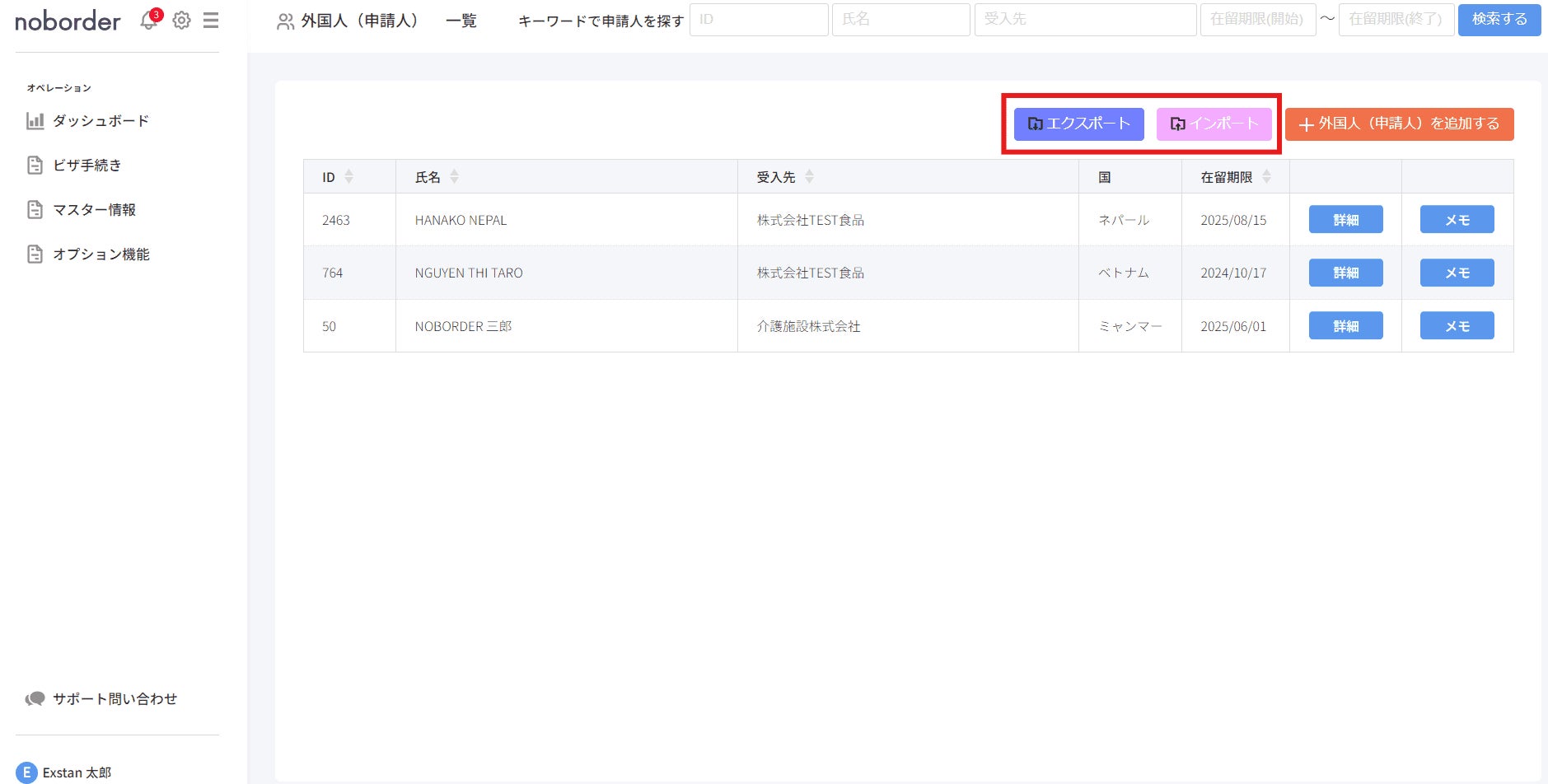
Task: Open 詳細 for NOBORDER 三郎
Action: (x=1345, y=326)
